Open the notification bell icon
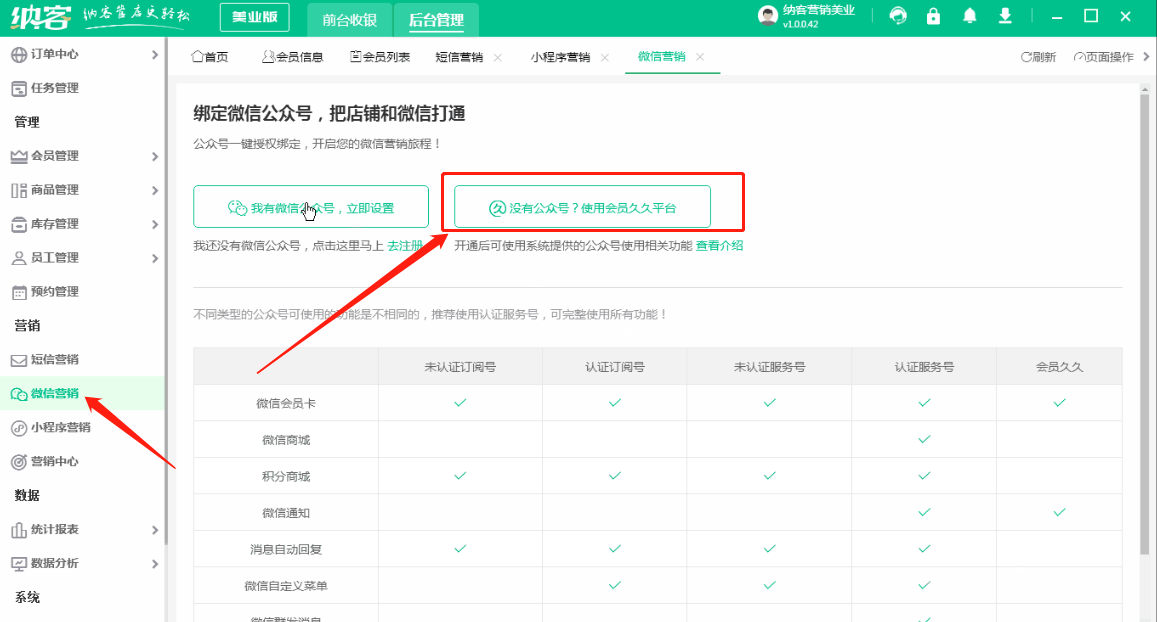Image resolution: width=1157 pixels, height=622 pixels. 969,16
